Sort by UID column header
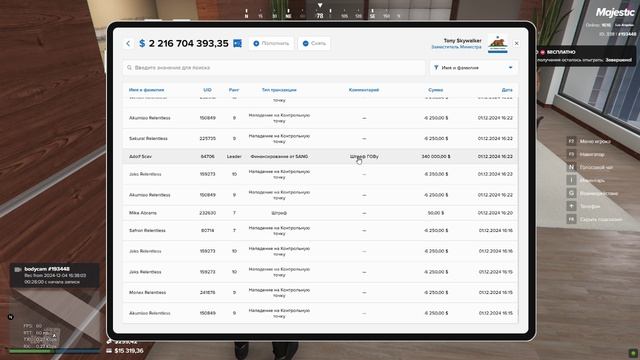This screenshot has width=640, height=360. click(207, 90)
